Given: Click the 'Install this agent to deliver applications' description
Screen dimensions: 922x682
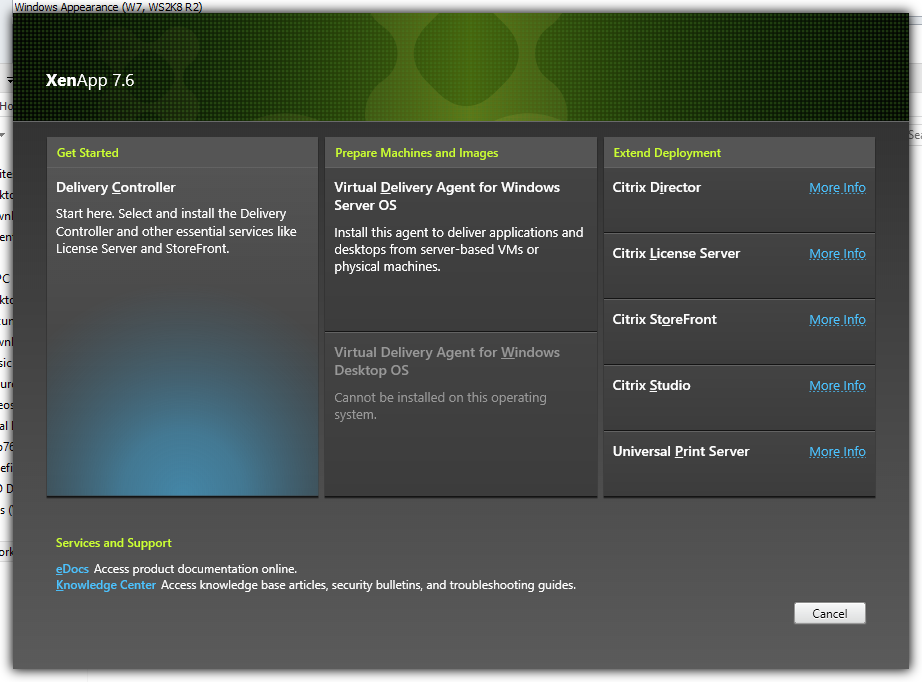Looking at the screenshot, I should [x=459, y=249].
